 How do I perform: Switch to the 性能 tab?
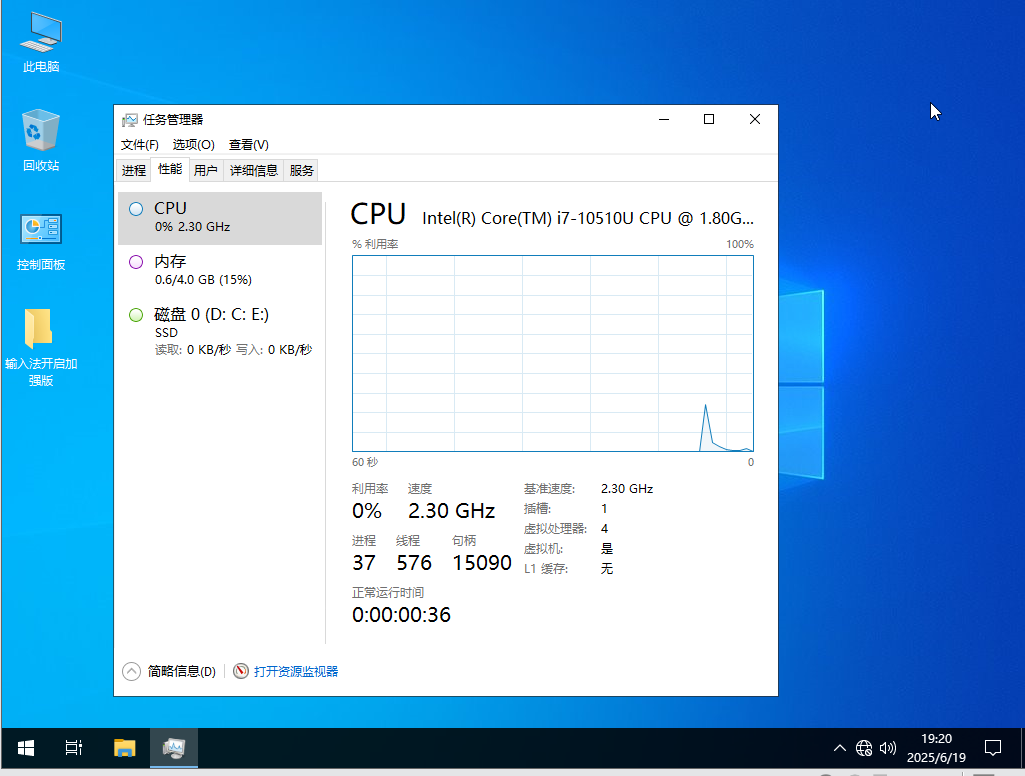(x=170, y=169)
